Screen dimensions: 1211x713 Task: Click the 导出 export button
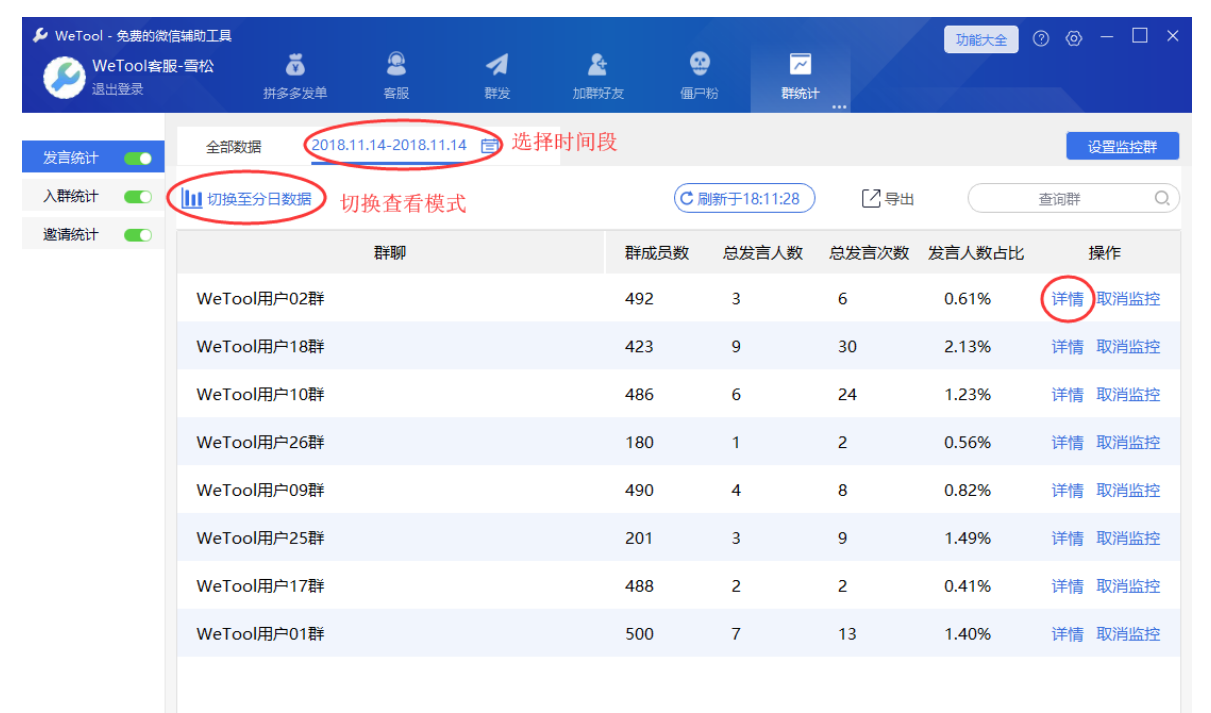click(888, 199)
